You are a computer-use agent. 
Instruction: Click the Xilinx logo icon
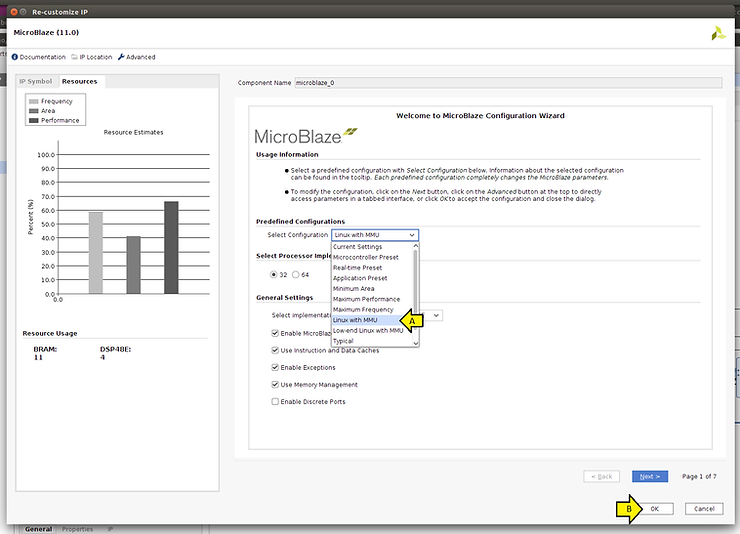click(x=718, y=33)
